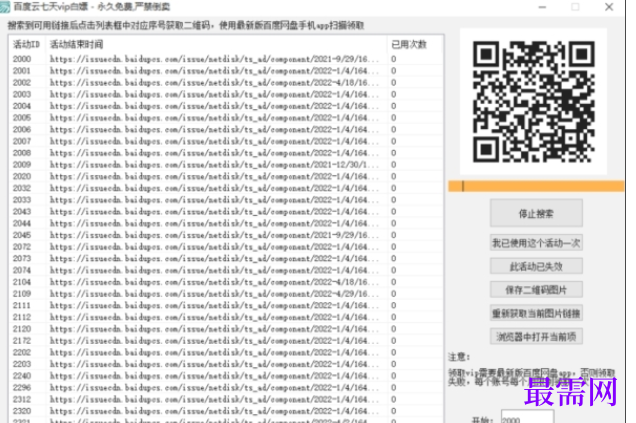Click 重新获取当前图片链接 button
Viewport: 636px width, 423px height.
pos(536,313)
